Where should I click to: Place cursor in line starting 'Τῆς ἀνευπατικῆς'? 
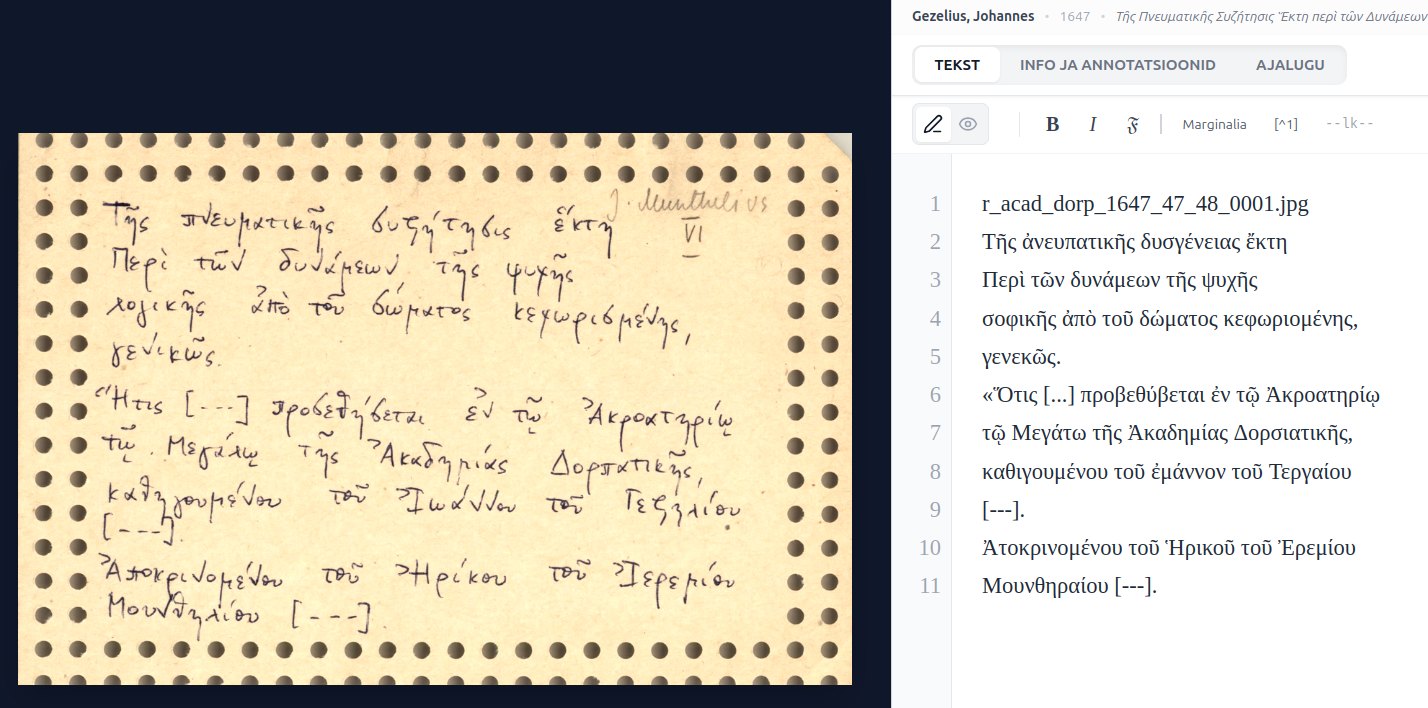coord(1135,242)
